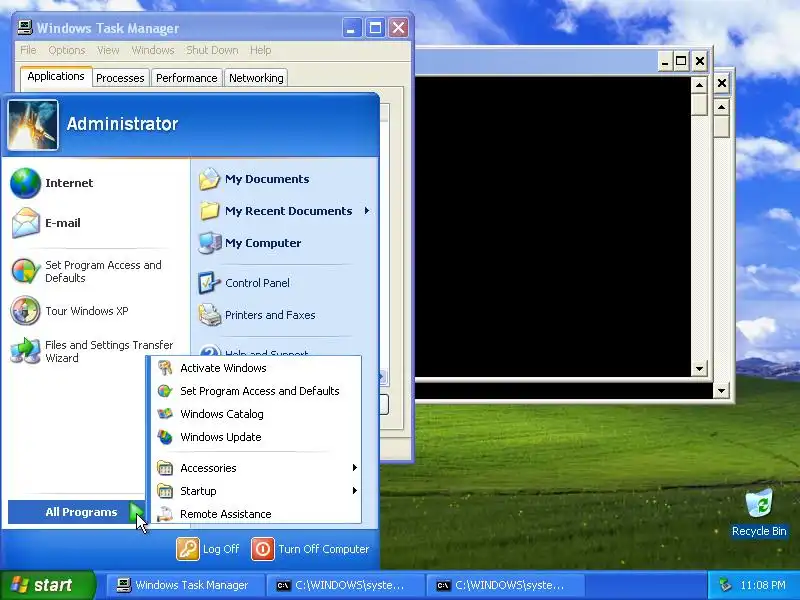Switch to first C:\WINDOWS\syste... taskbar button

click(345, 585)
